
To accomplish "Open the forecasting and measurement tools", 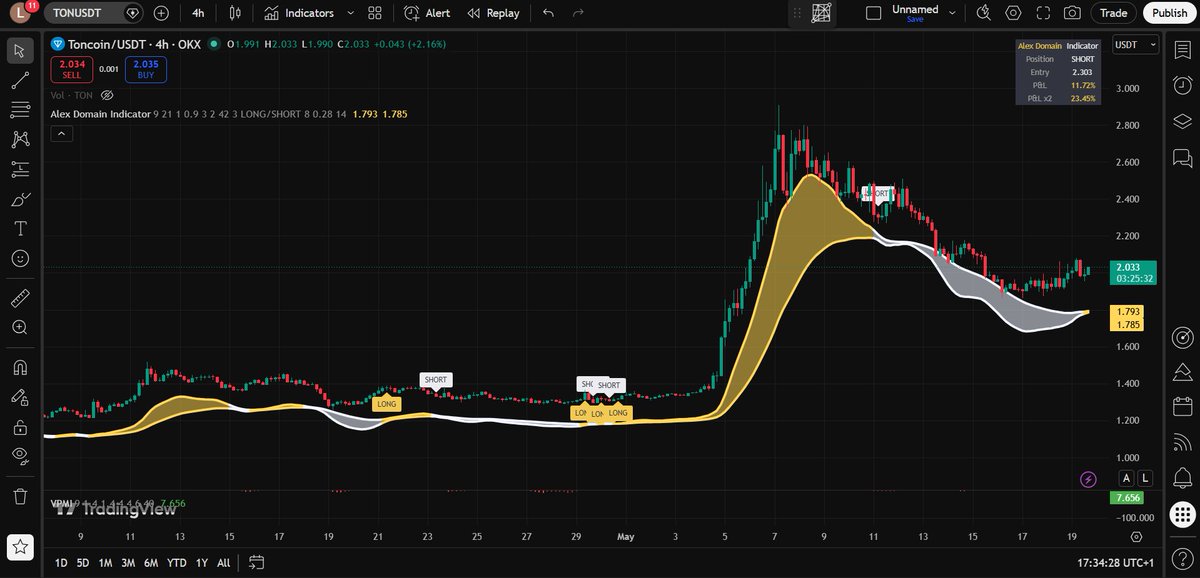I will point(20,169).
